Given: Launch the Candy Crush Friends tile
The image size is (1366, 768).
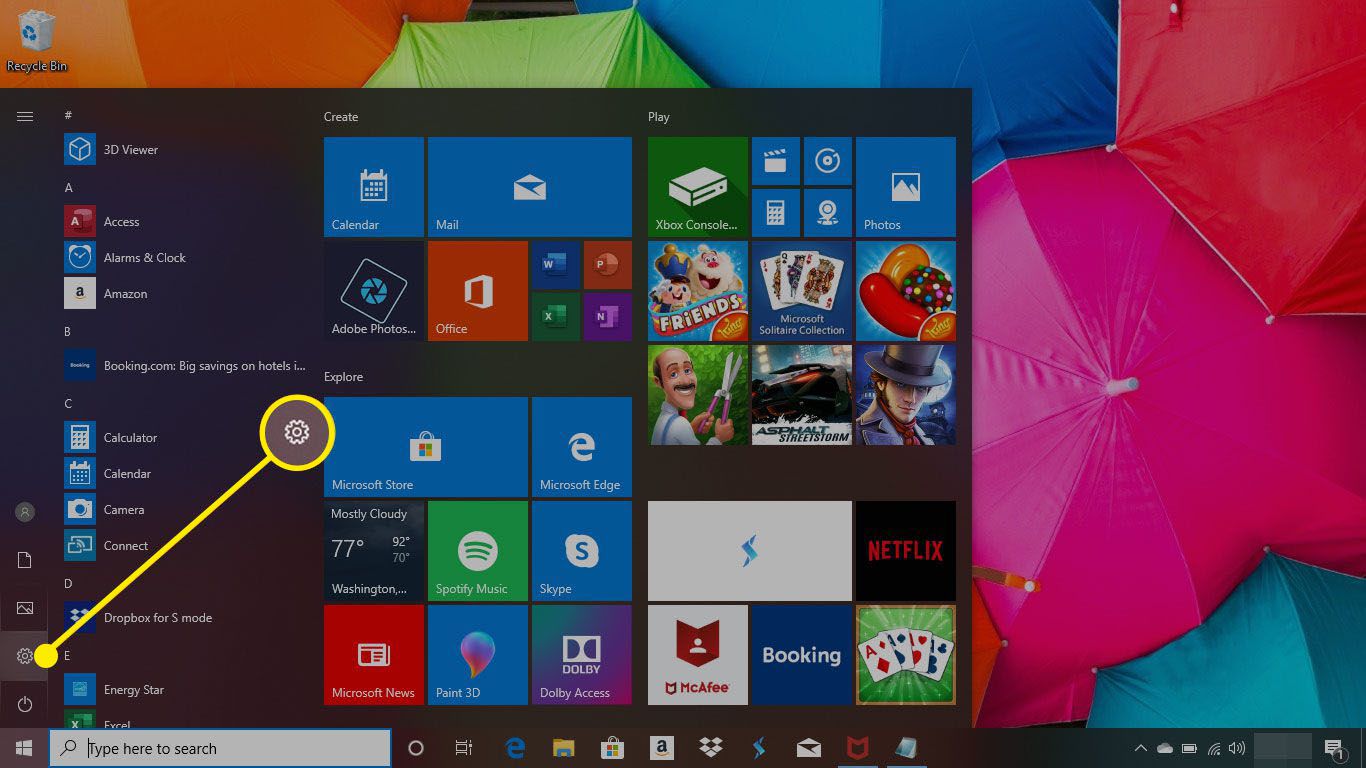Looking at the screenshot, I should pos(697,290).
